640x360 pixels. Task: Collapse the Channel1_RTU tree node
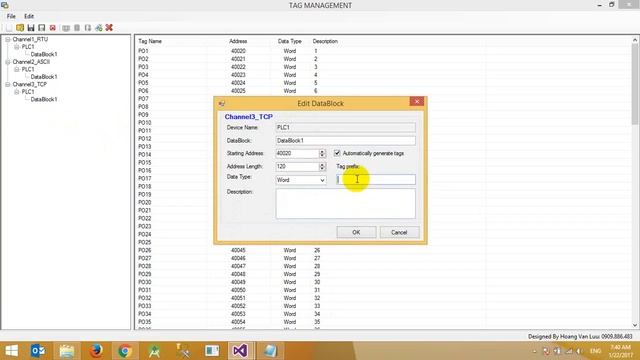click(8, 39)
